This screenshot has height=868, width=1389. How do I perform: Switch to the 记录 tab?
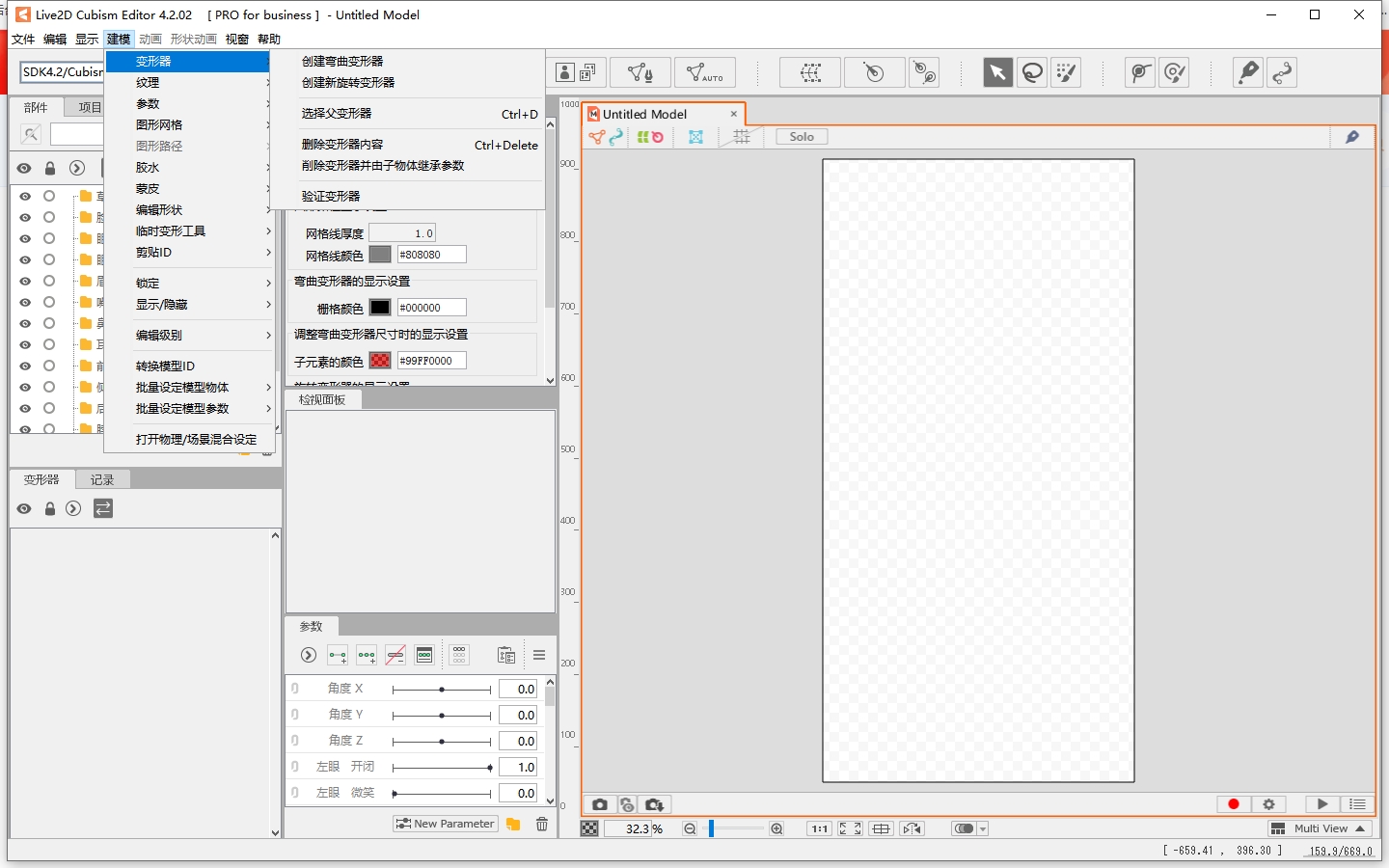tap(102, 479)
